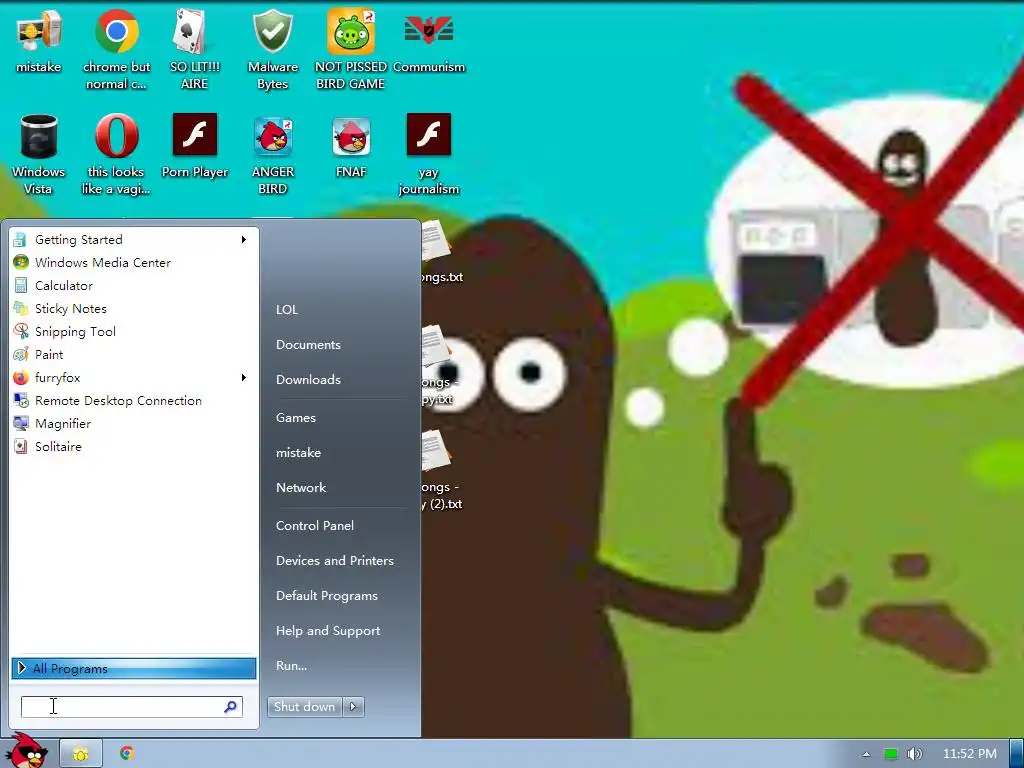The width and height of the screenshot is (1024, 768).
Task: Open 'NOT PISSED BIRD GAME' icon
Action: point(351,50)
